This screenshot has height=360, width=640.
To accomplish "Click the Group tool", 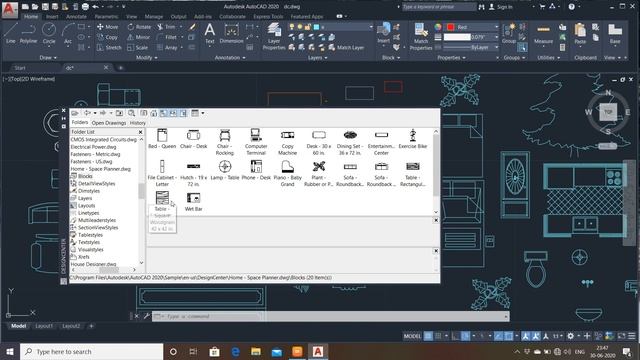I will 509,33.
